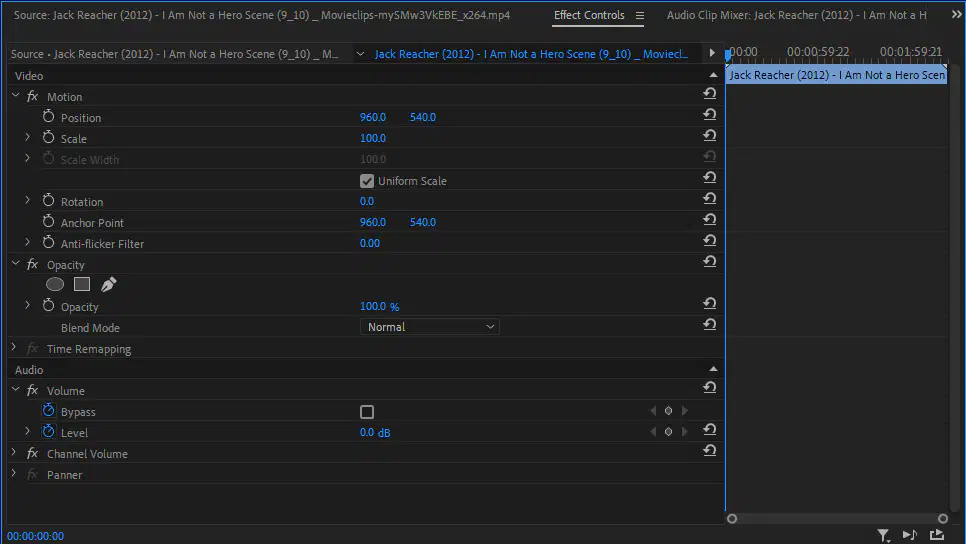
Task: Expand the Scale property
Action: coord(27,137)
